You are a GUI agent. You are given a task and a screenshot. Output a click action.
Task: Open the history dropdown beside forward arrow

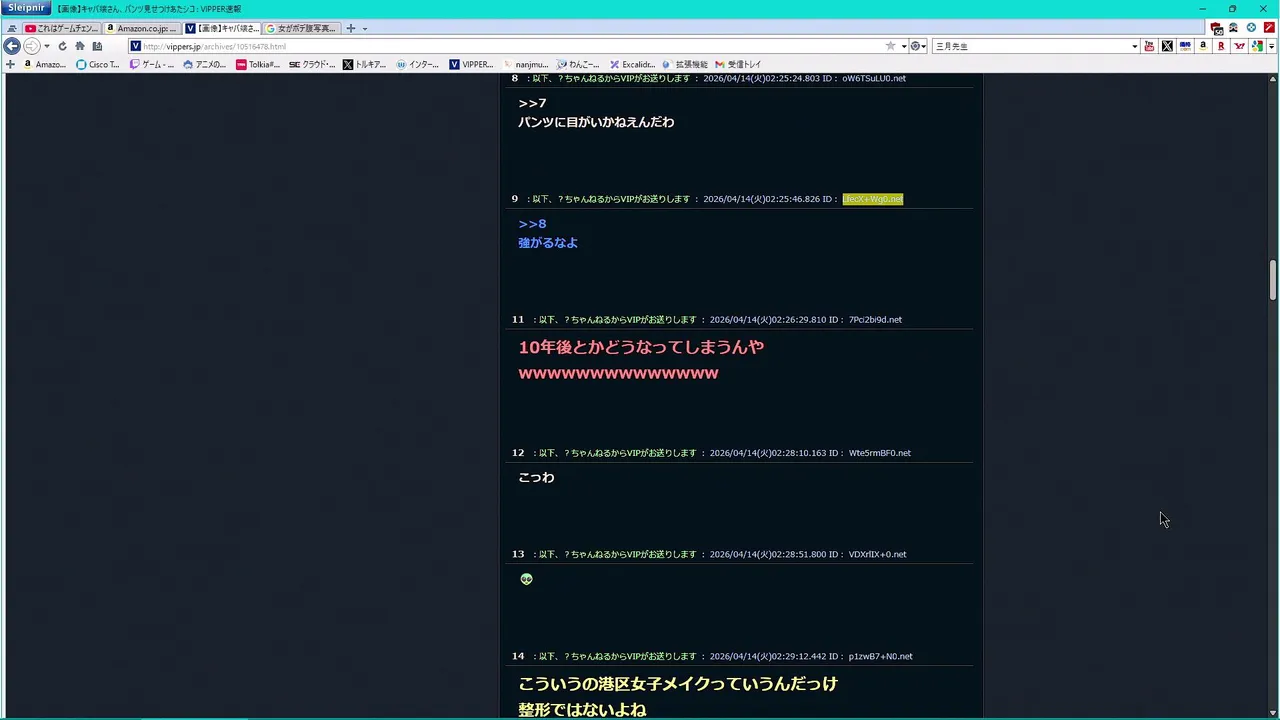pos(47,46)
